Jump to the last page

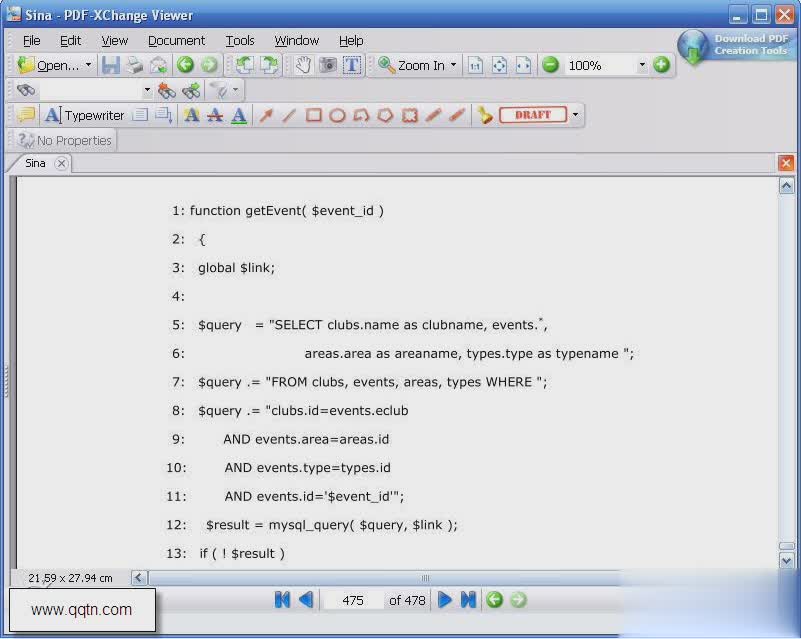pyautogui.click(x=468, y=600)
